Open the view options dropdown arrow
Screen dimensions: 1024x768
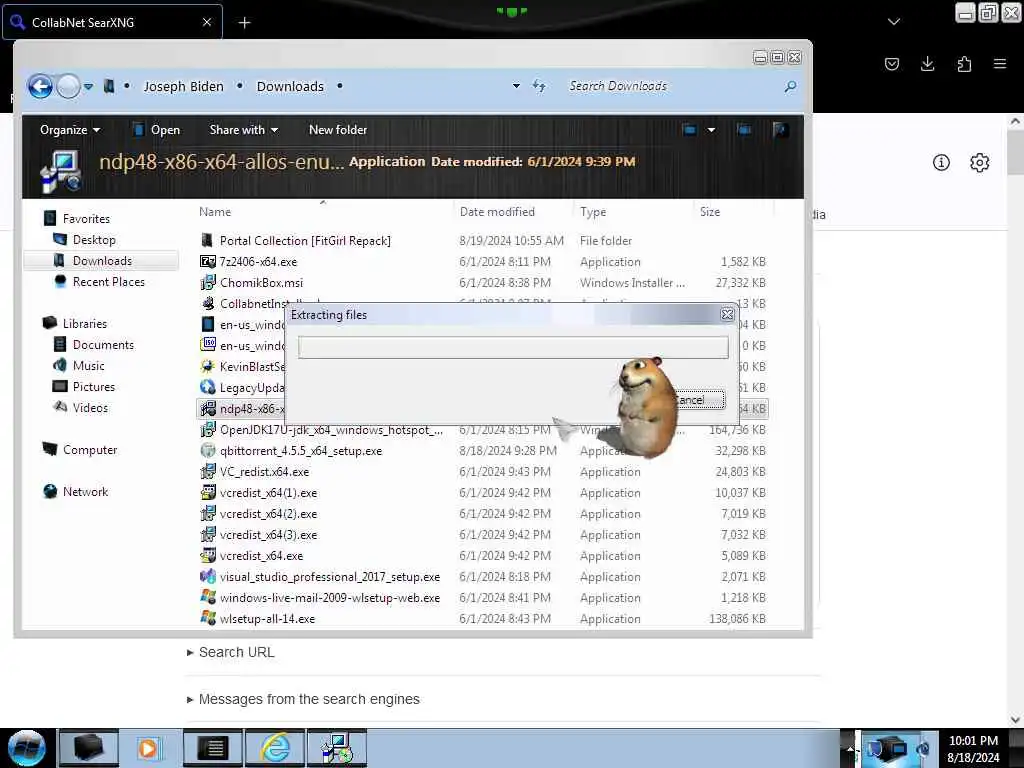(711, 130)
